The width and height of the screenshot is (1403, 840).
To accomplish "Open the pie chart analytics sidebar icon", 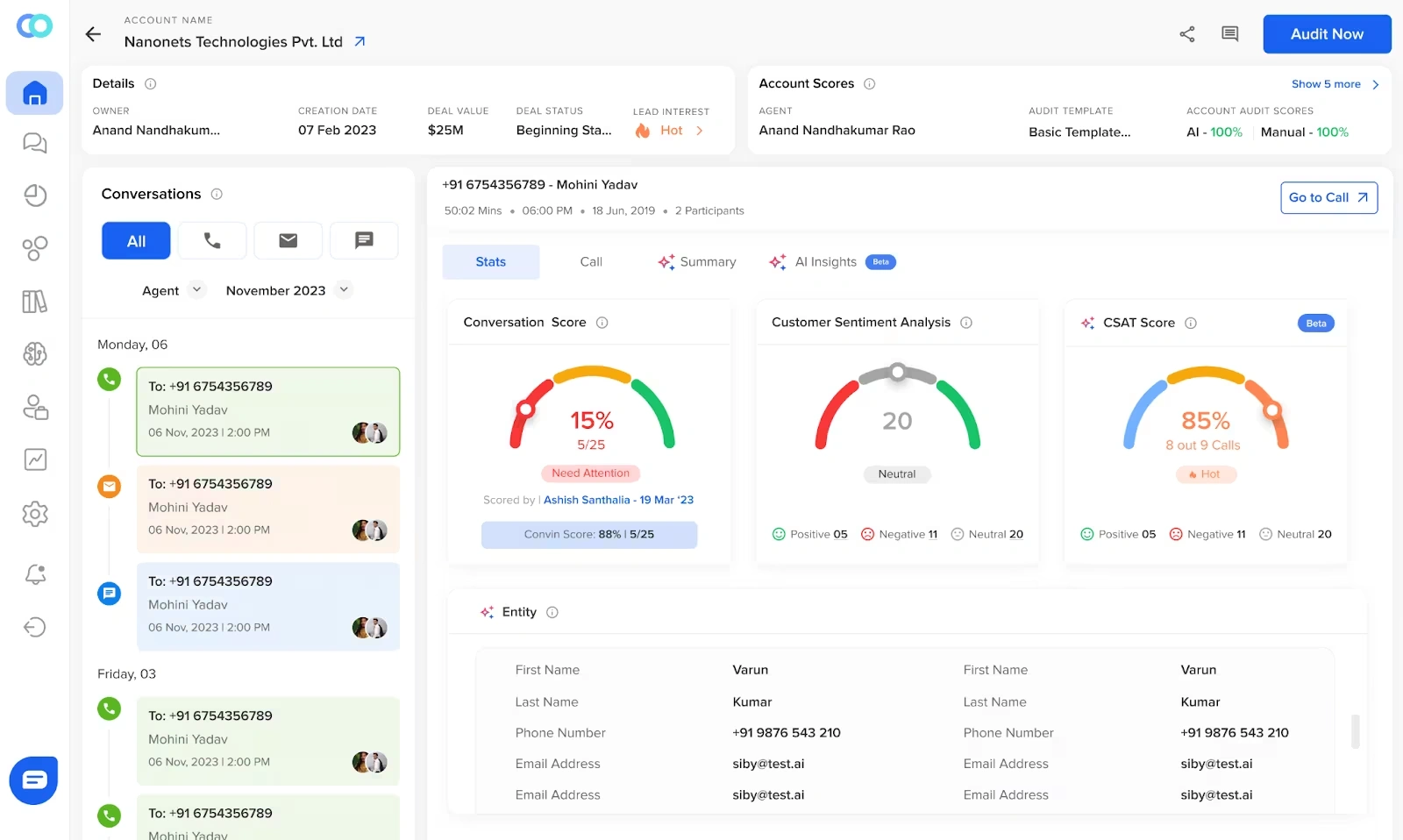I will [35, 196].
